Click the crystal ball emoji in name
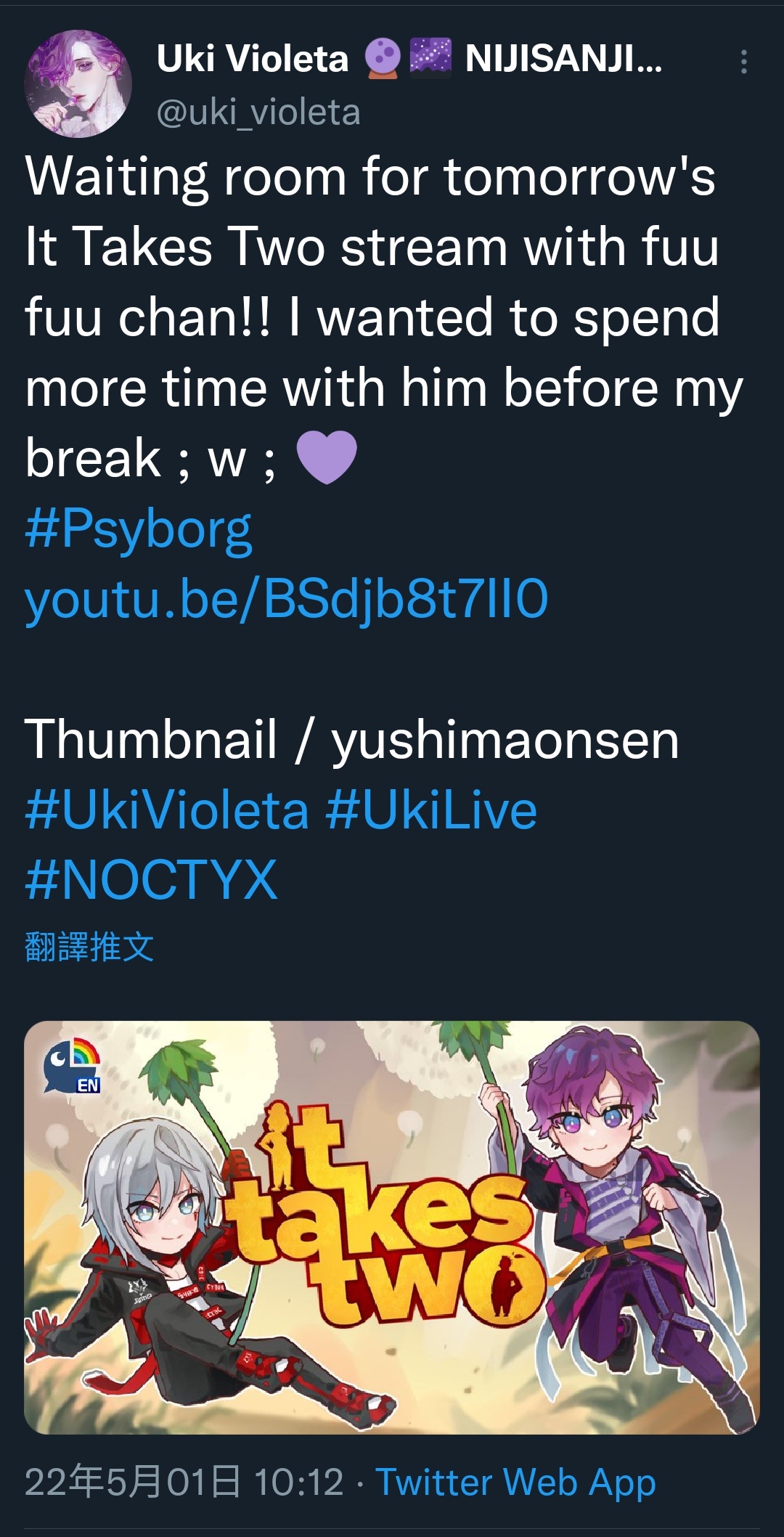 click(381, 58)
